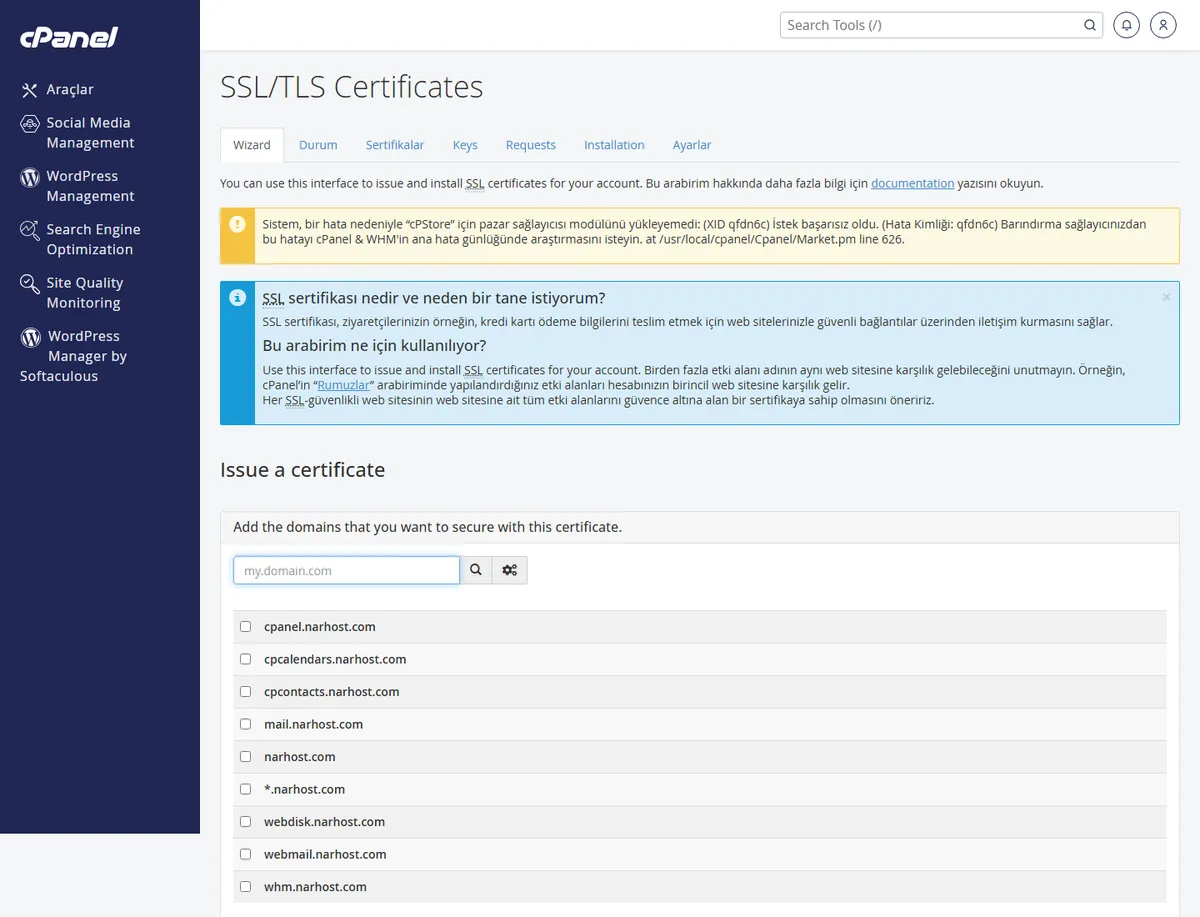This screenshot has width=1200, height=917.
Task: Open Search Engine Optimization icon
Action: [x=30, y=230]
